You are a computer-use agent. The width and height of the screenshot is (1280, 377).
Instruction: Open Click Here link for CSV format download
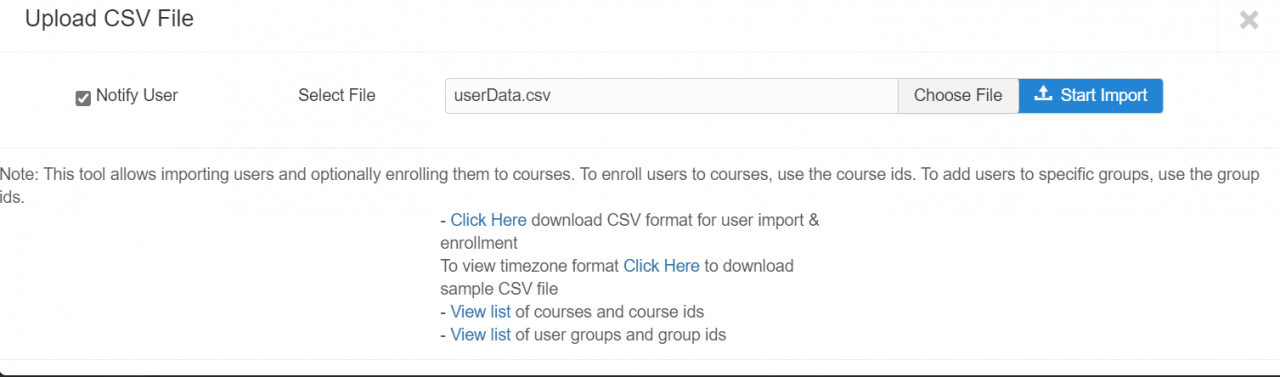488,220
